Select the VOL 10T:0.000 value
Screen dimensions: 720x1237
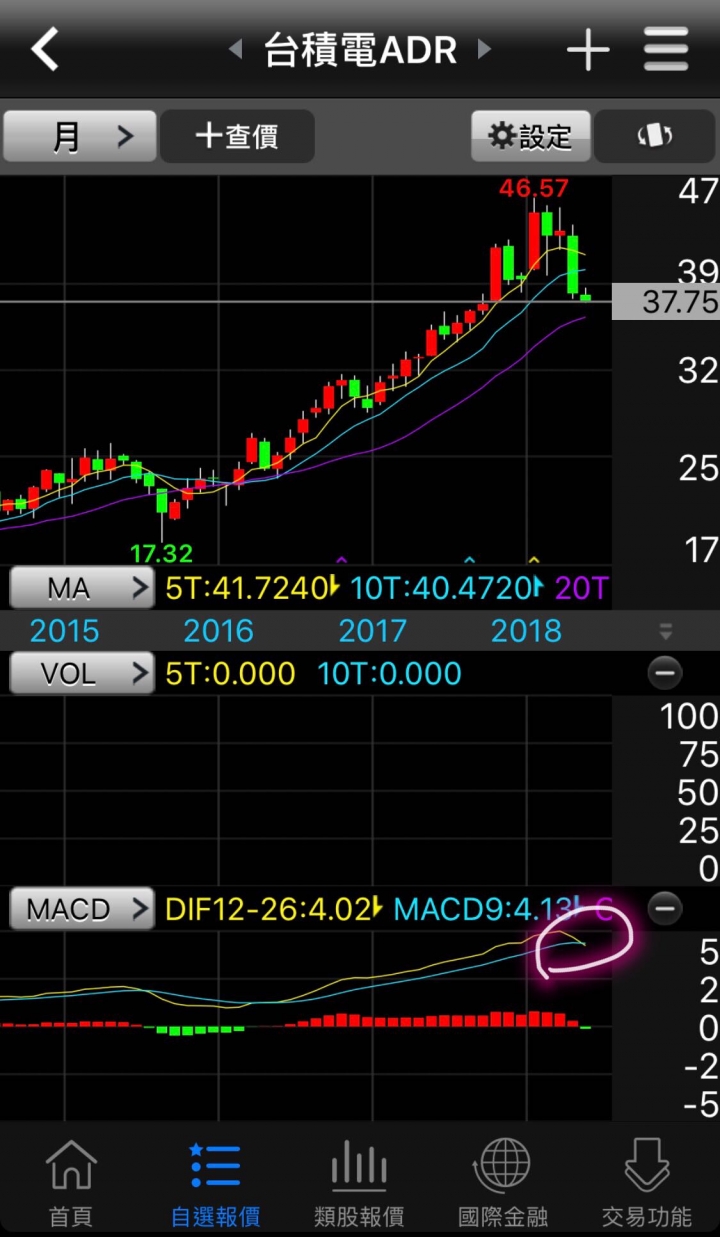[x=390, y=673]
